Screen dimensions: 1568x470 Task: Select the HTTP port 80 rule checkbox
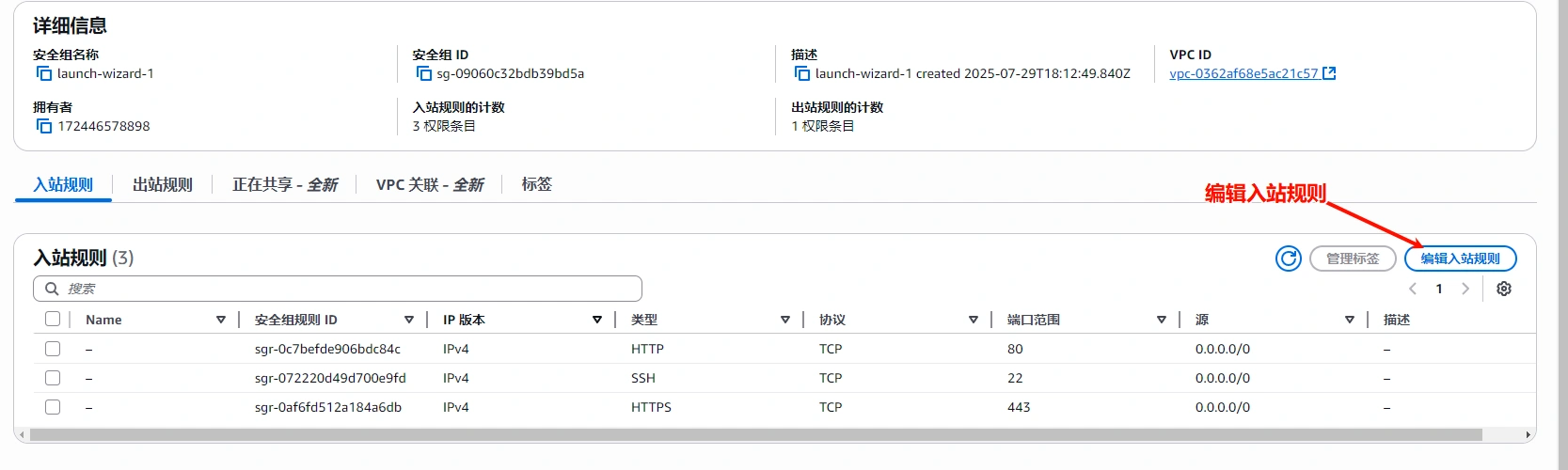tap(53, 349)
